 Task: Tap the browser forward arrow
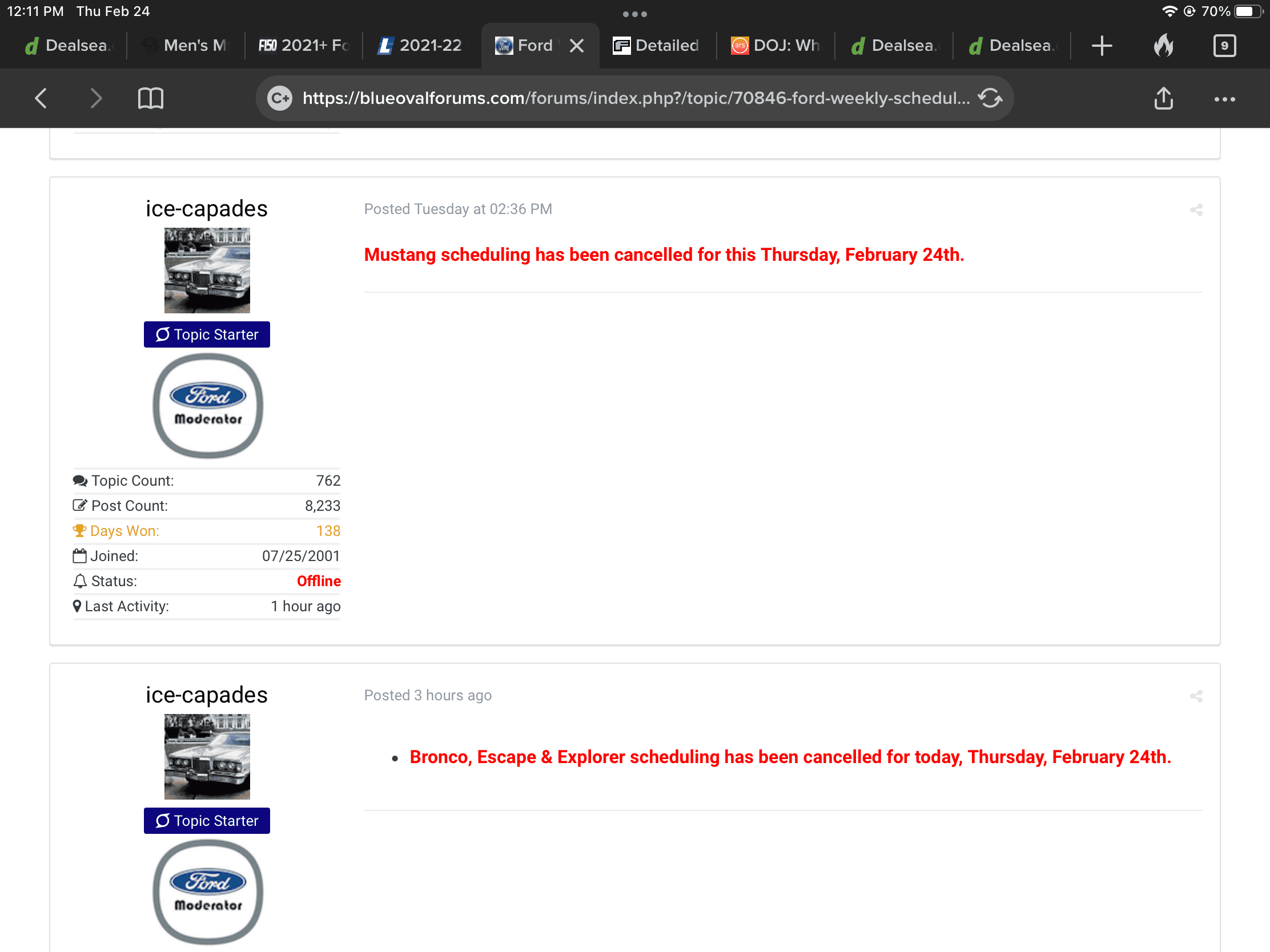click(96, 98)
